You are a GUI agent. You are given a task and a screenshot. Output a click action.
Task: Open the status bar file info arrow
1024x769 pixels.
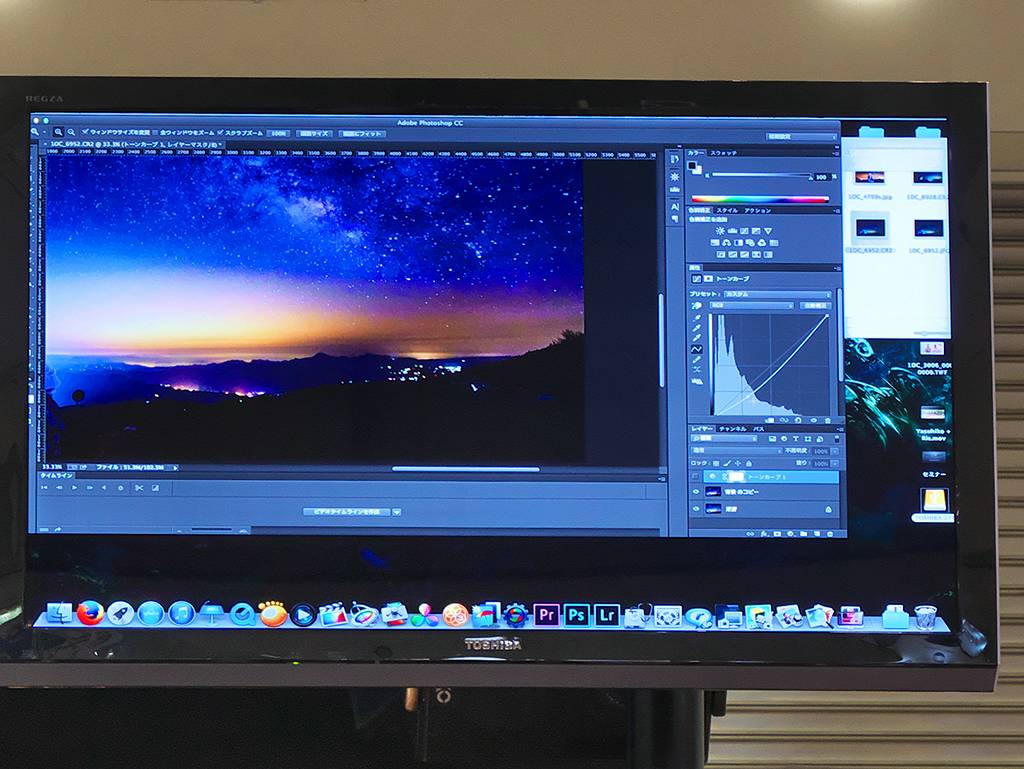pos(175,467)
